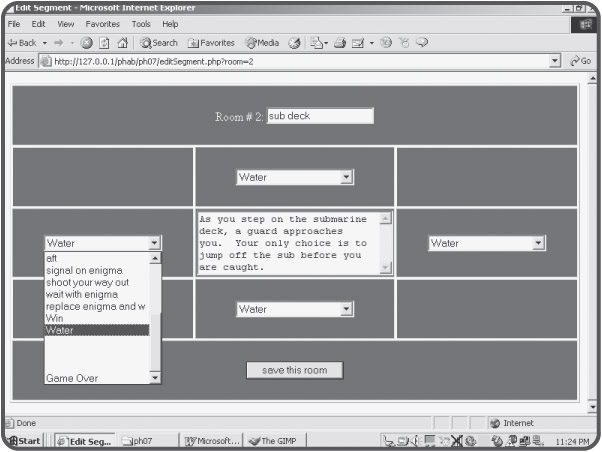Click the room name field 'sub deck'
This screenshot has width=602, height=452.
pyautogui.click(x=319, y=116)
